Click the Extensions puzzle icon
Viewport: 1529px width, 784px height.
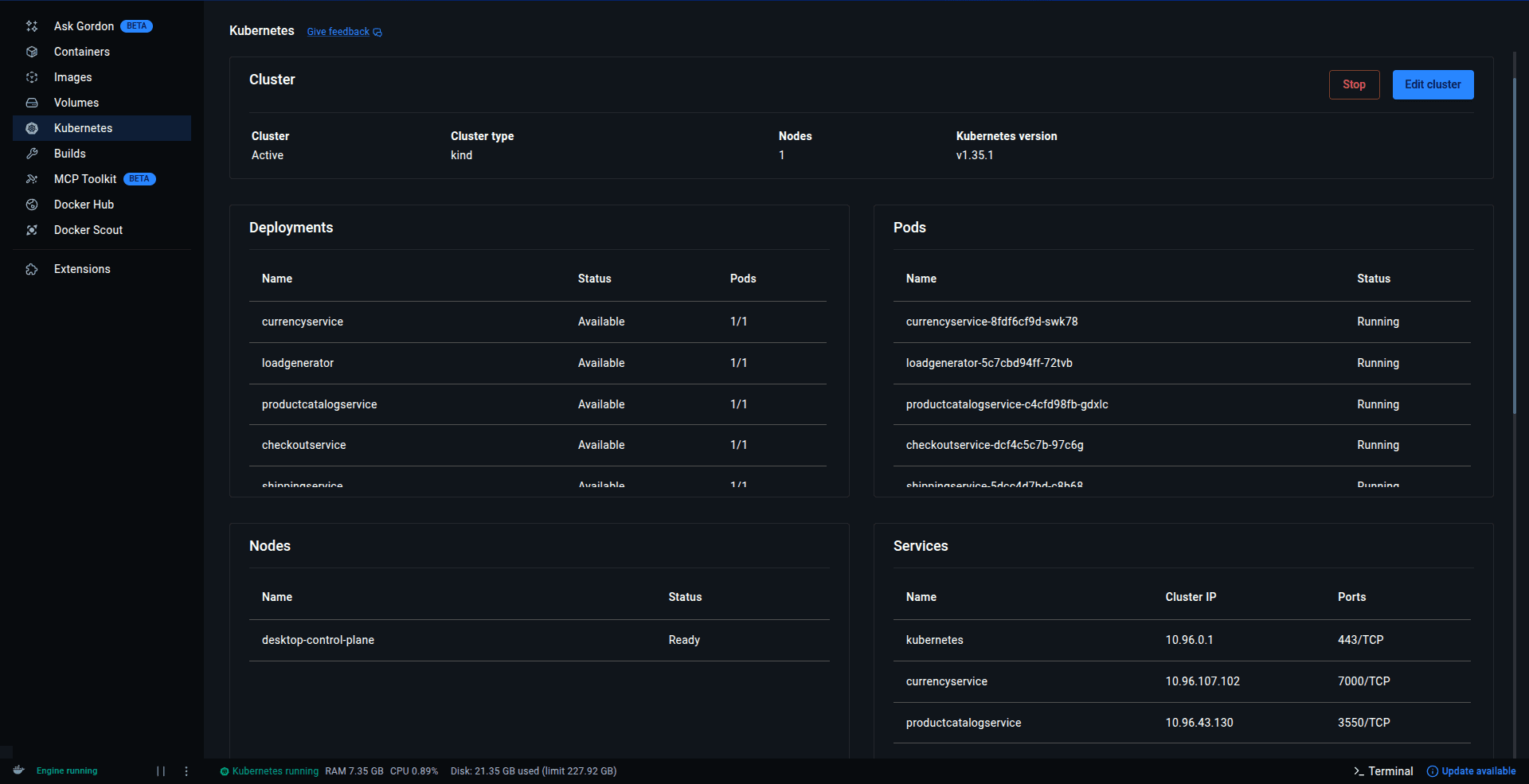coord(32,269)
